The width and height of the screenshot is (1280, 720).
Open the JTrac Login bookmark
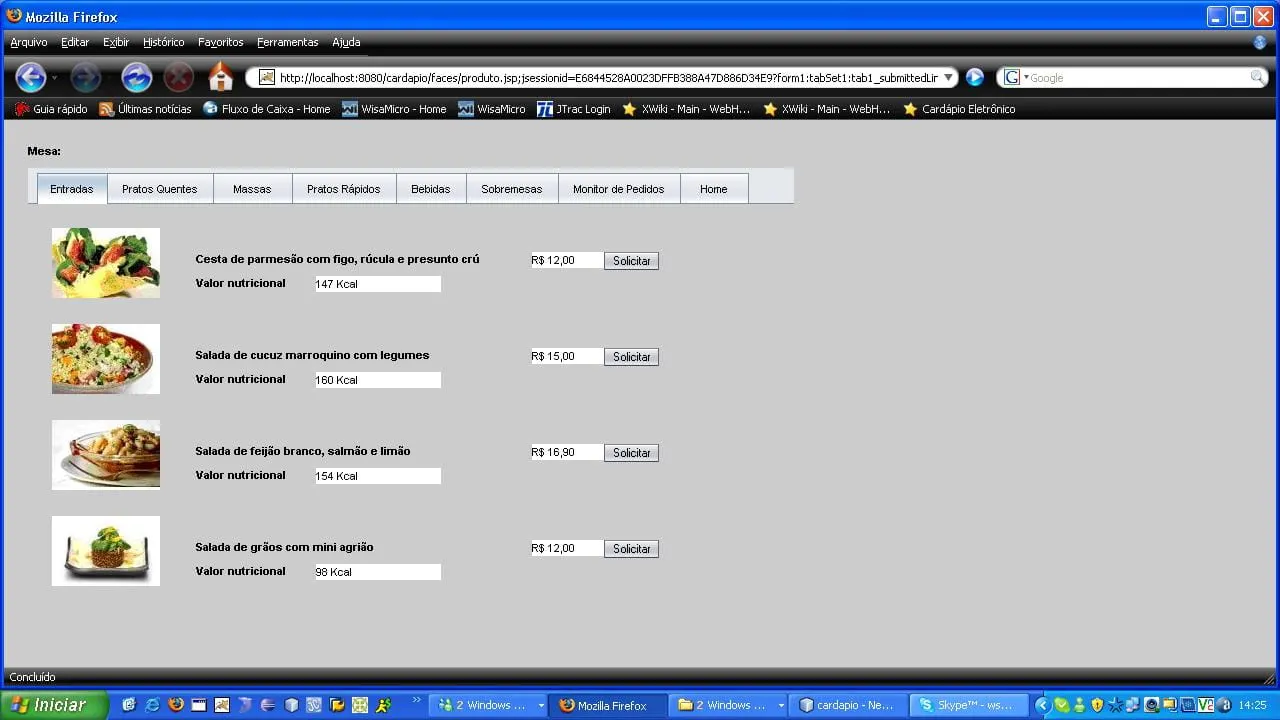[x=574, y=109]
